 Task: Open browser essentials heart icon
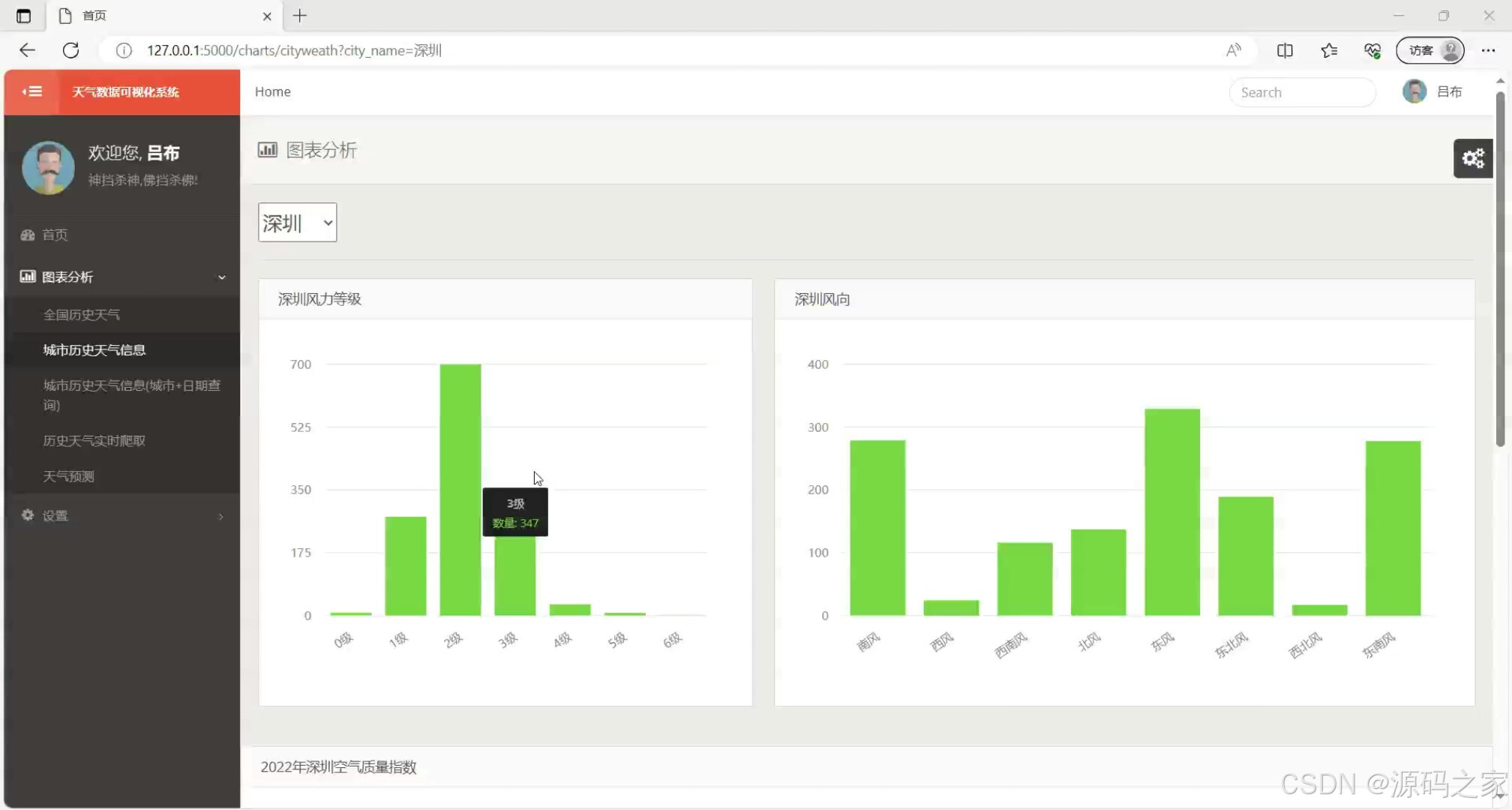pos(1372,50)
